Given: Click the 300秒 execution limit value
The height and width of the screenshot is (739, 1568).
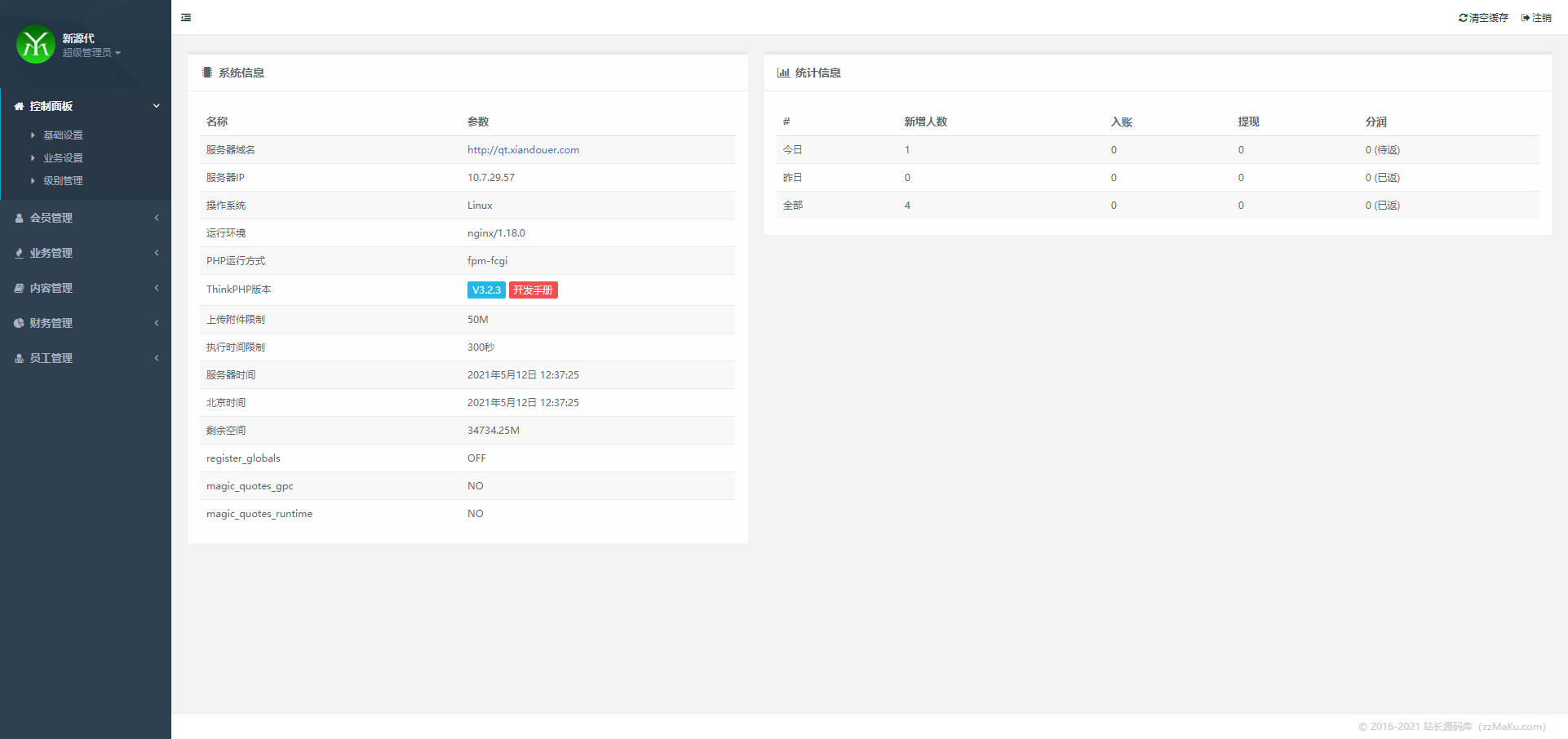Looking at the screenshot, I should point(481,347).
